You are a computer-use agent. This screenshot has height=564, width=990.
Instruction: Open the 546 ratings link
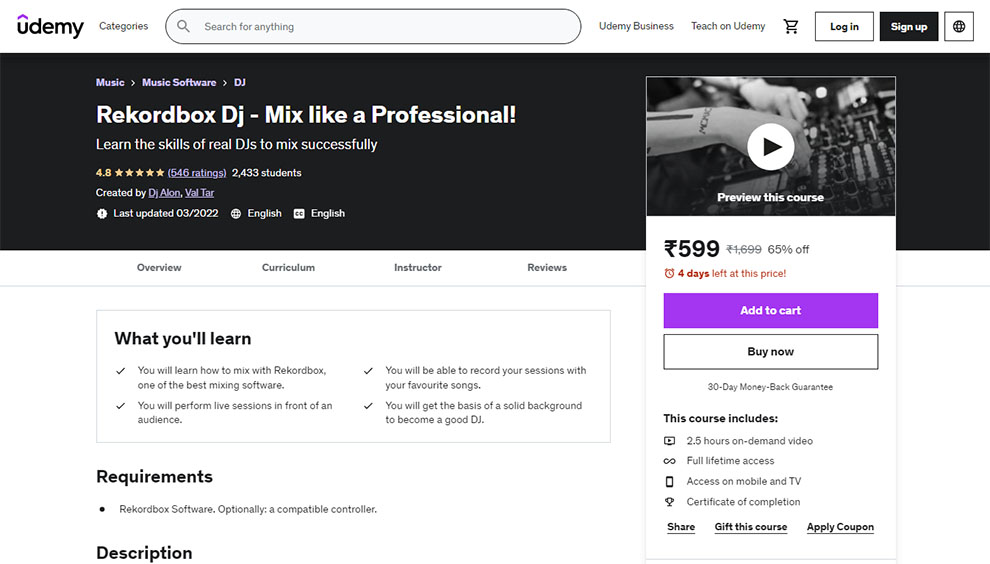tap(197, 172)
